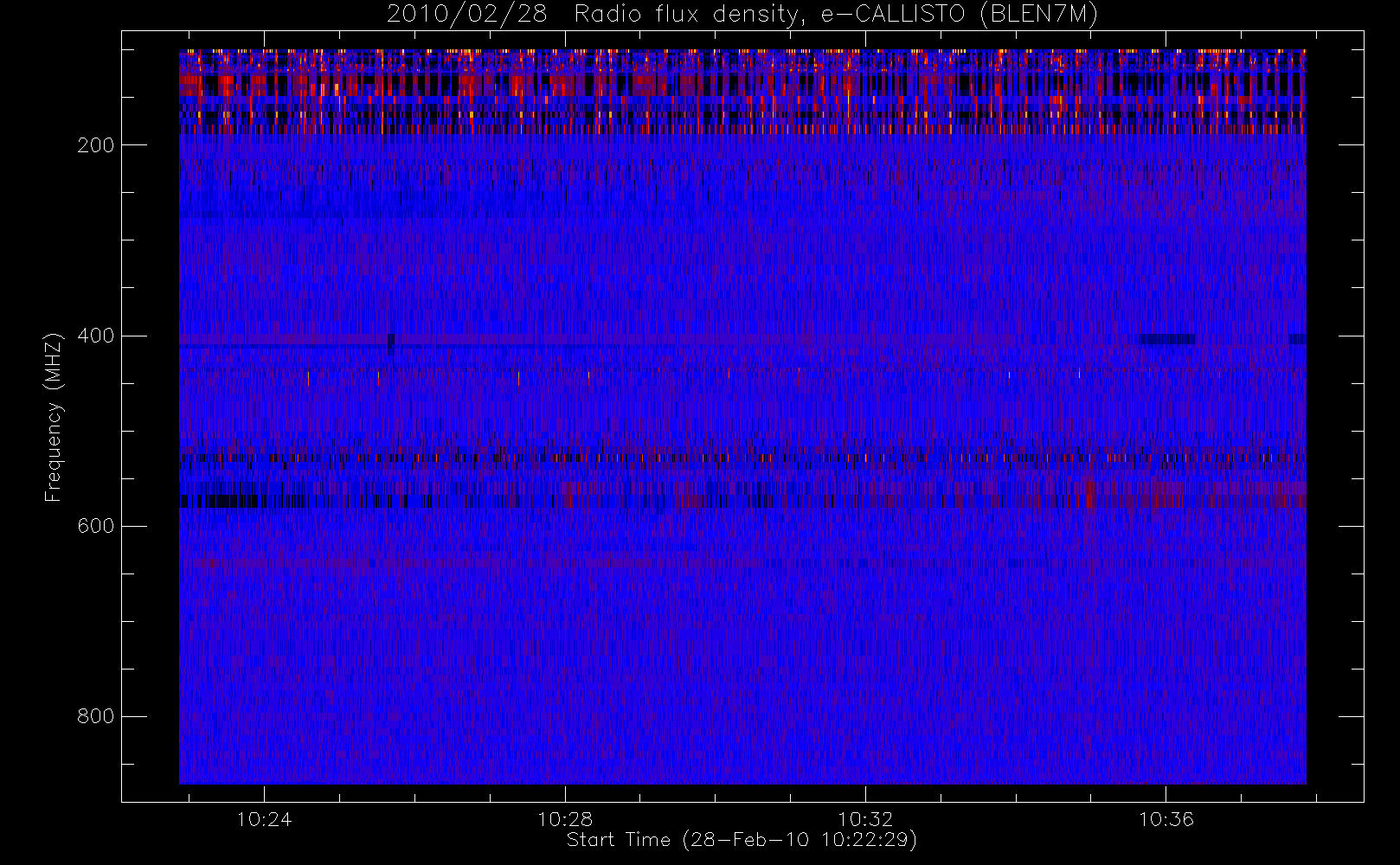Click the 'Start Time (28-Feb-10 10:22:29)' x-axis label
Viewport: 1400px width, 865px height.
[x=742, y=840]
